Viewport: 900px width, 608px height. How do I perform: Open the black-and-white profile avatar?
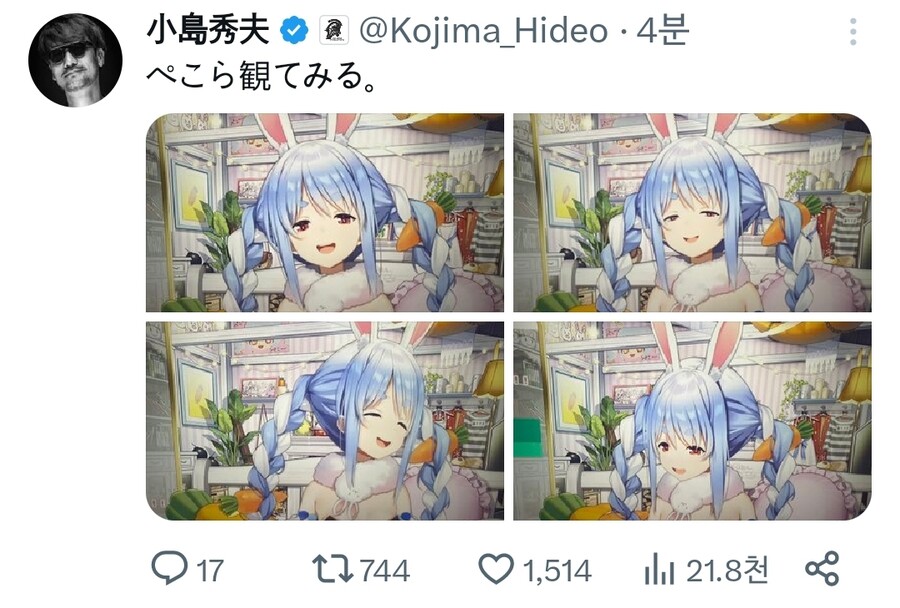(x=75, y=60)
